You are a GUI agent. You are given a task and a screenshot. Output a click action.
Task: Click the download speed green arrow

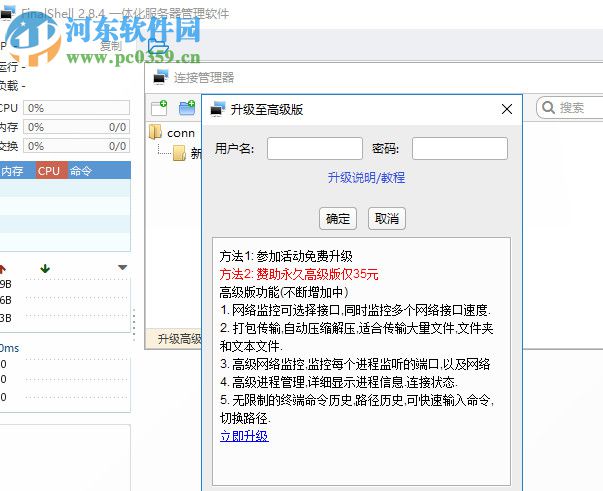pos(45,268)
